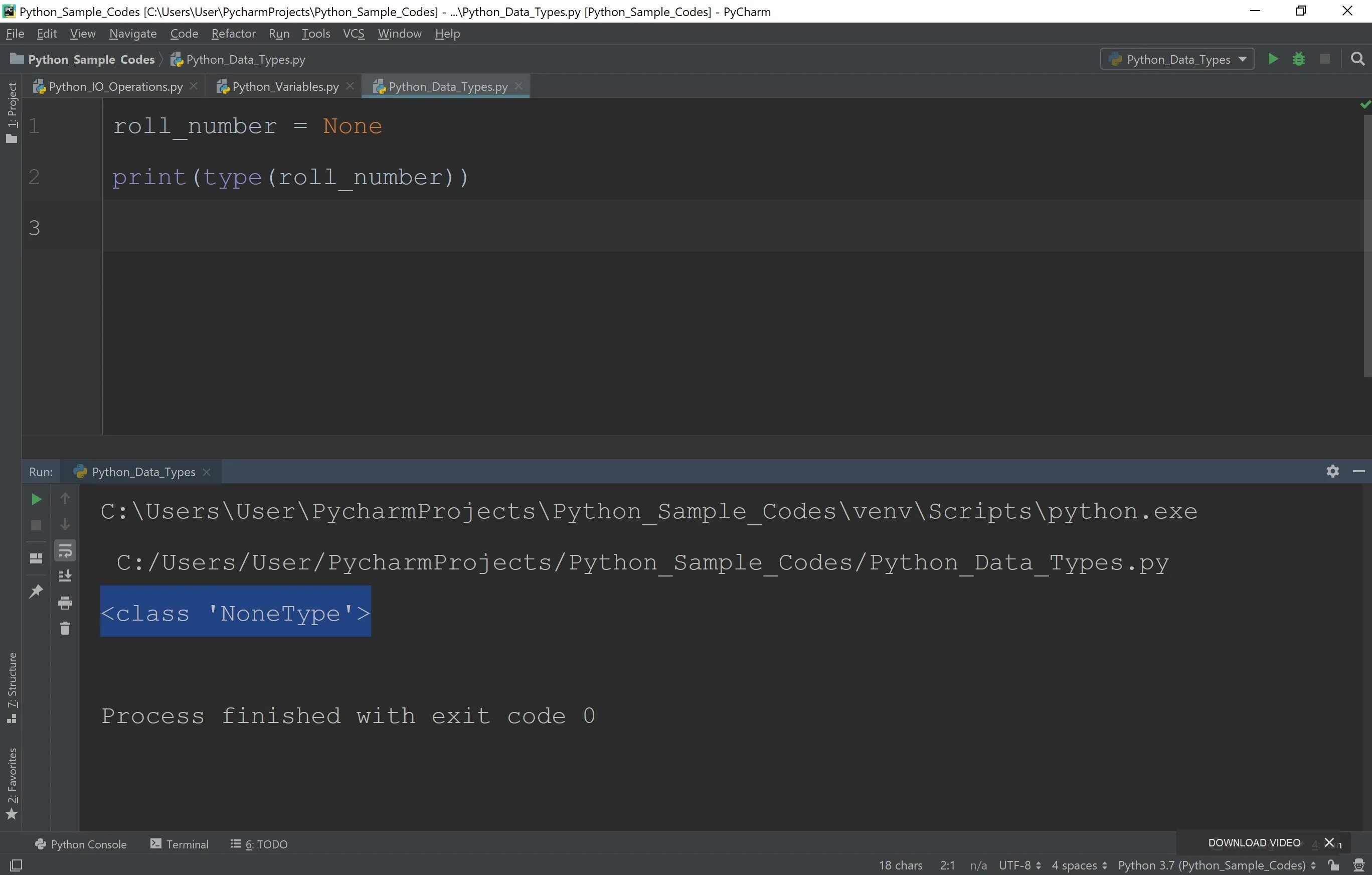Toggle tool window bars in status corner
The width and height of the screenshot is (1372, 875).
pyautogui.click(x=16, y=865)
